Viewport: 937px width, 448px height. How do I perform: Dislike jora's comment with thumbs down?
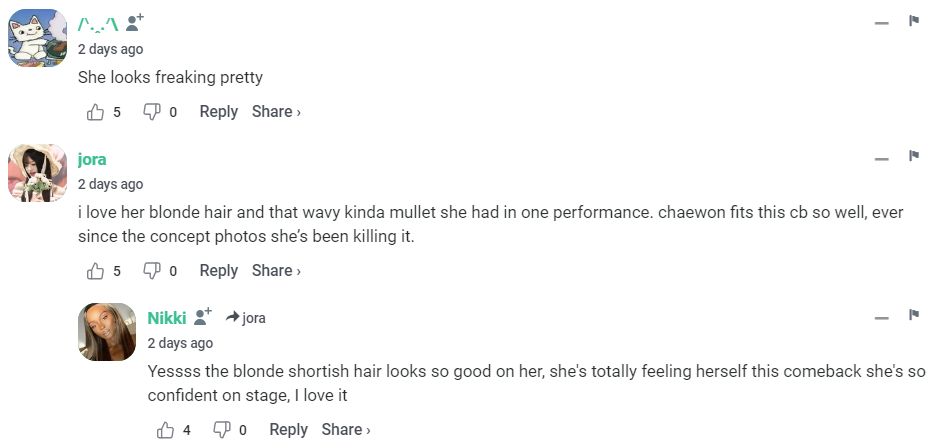point(152,271)
